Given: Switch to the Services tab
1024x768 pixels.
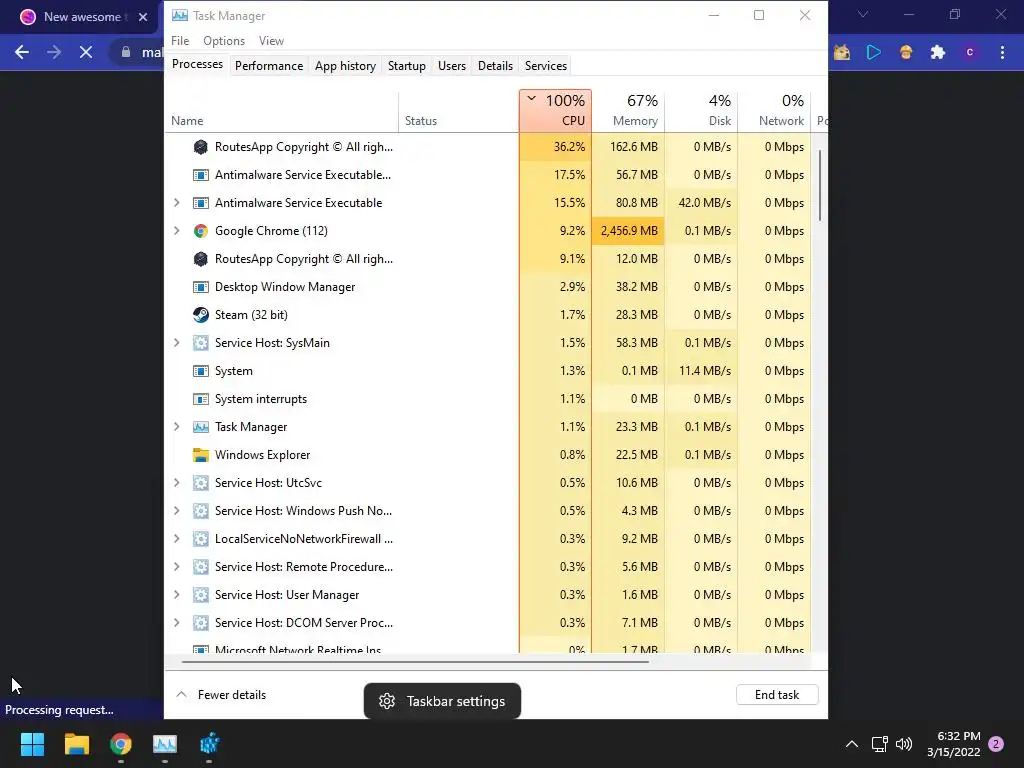Looking at the screenshot, I should (x=546, y=66).
